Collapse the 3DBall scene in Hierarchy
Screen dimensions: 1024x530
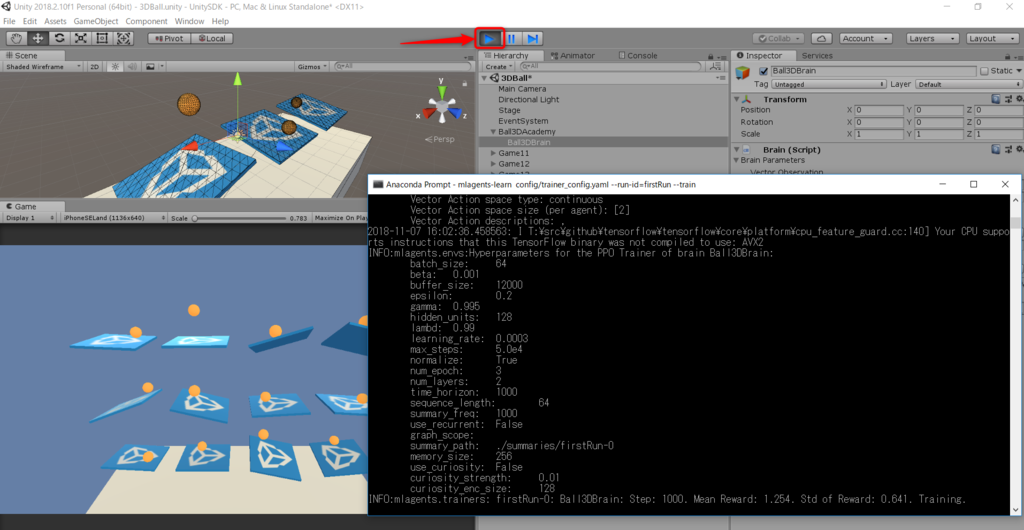(x=485, y=78)
